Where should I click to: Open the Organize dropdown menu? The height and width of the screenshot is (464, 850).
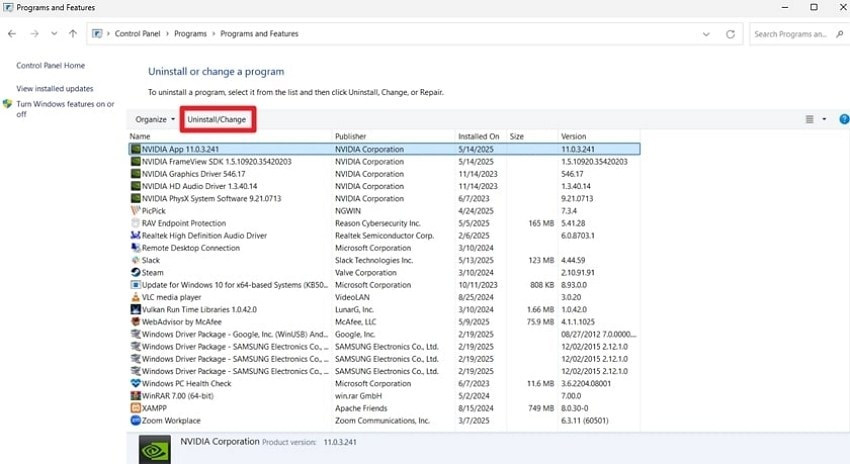[x=155, y=119]
